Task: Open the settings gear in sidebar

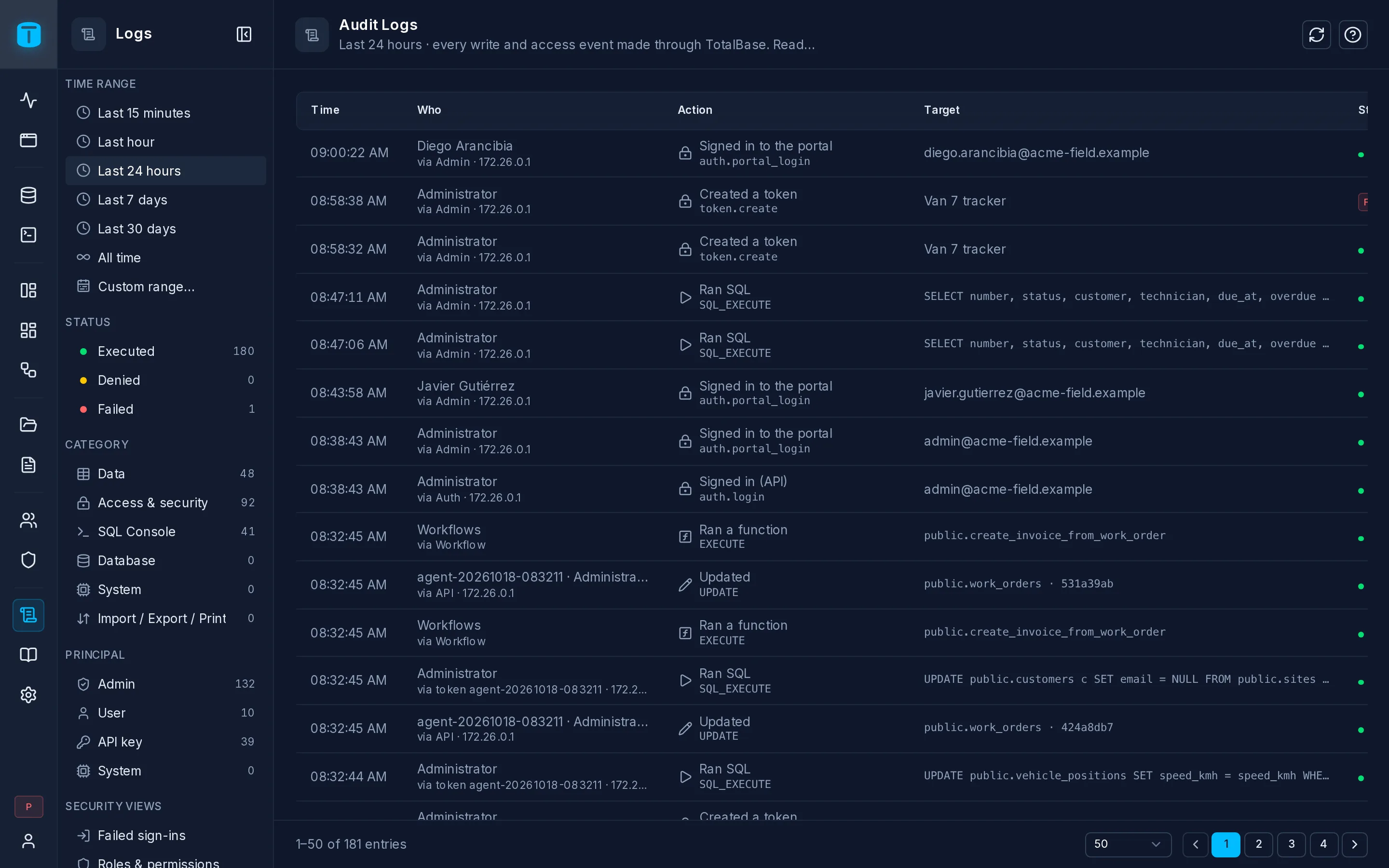Action: [x=28, y=694]
